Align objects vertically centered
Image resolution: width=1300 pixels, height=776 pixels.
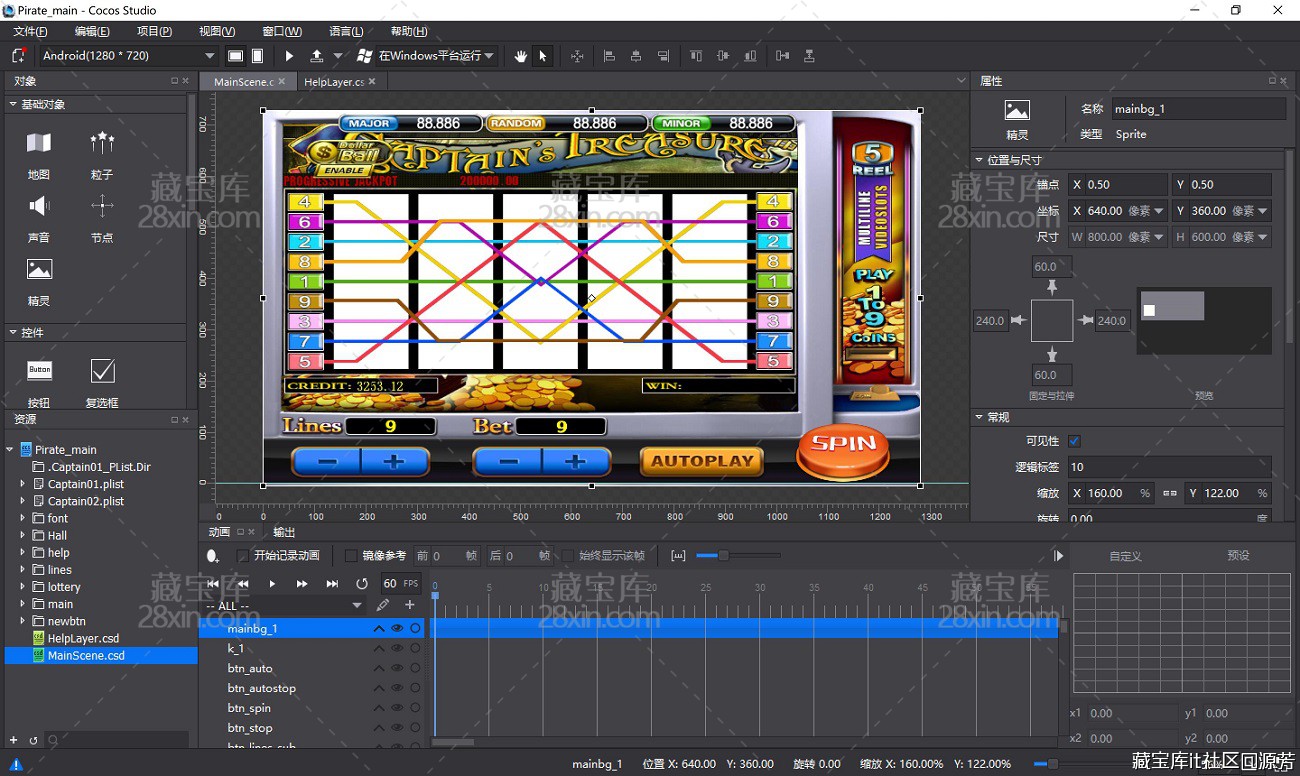pyautogui.click(x=723, y=56)
